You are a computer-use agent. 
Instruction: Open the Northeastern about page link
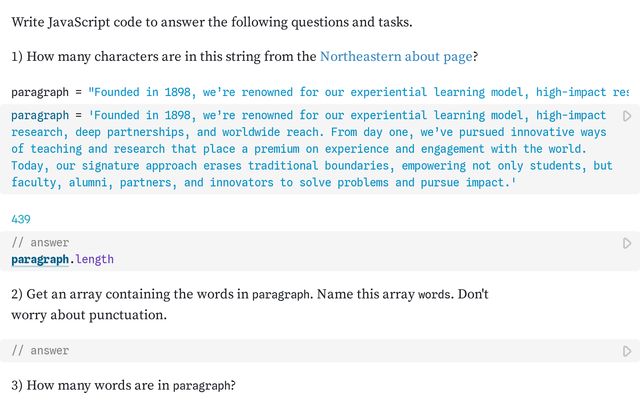click(396, 56)
